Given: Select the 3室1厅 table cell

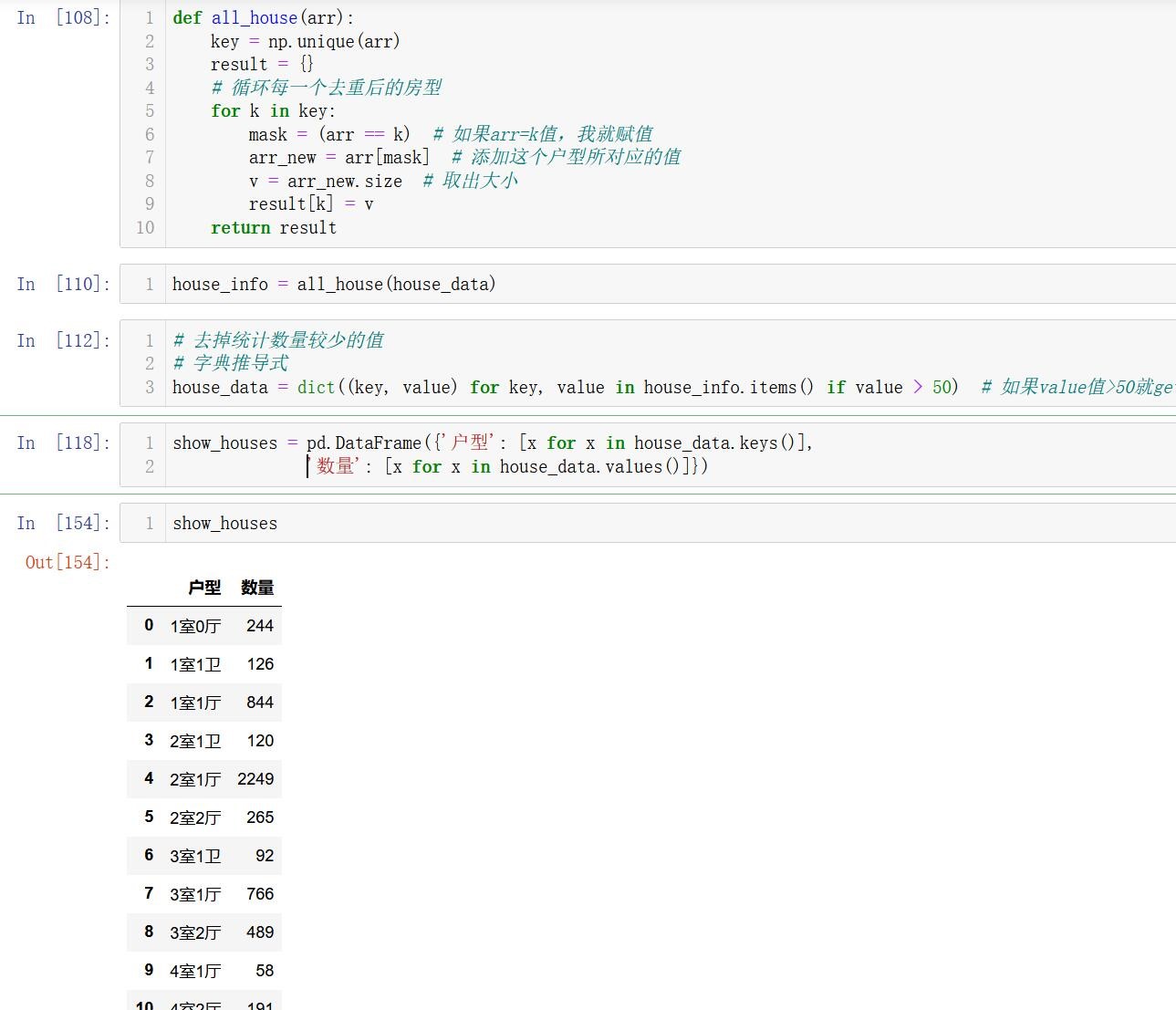Looking at the screenshot, I should (195, 894).
